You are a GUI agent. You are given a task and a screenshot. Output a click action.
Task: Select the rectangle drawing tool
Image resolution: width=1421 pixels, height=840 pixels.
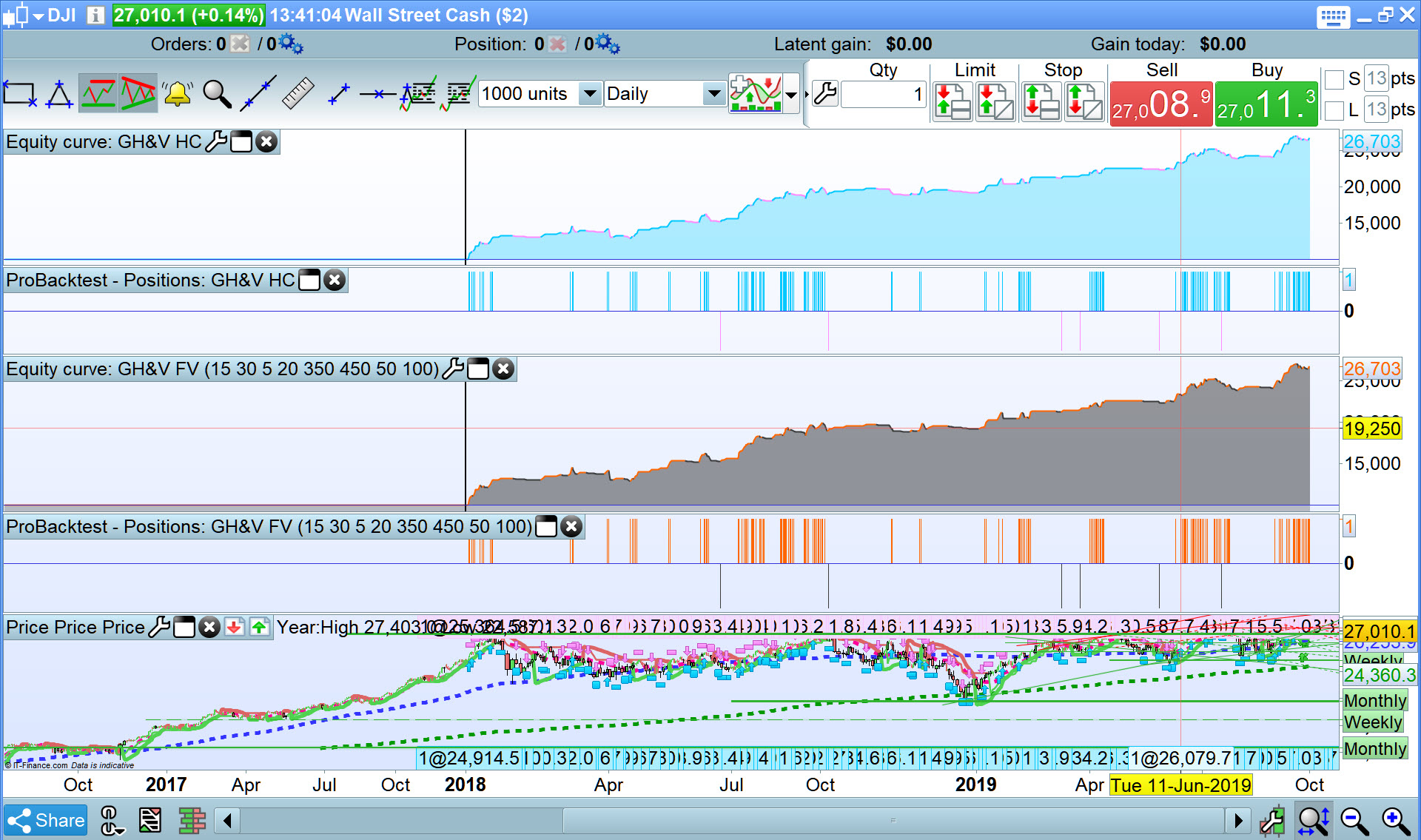[19, 94]
